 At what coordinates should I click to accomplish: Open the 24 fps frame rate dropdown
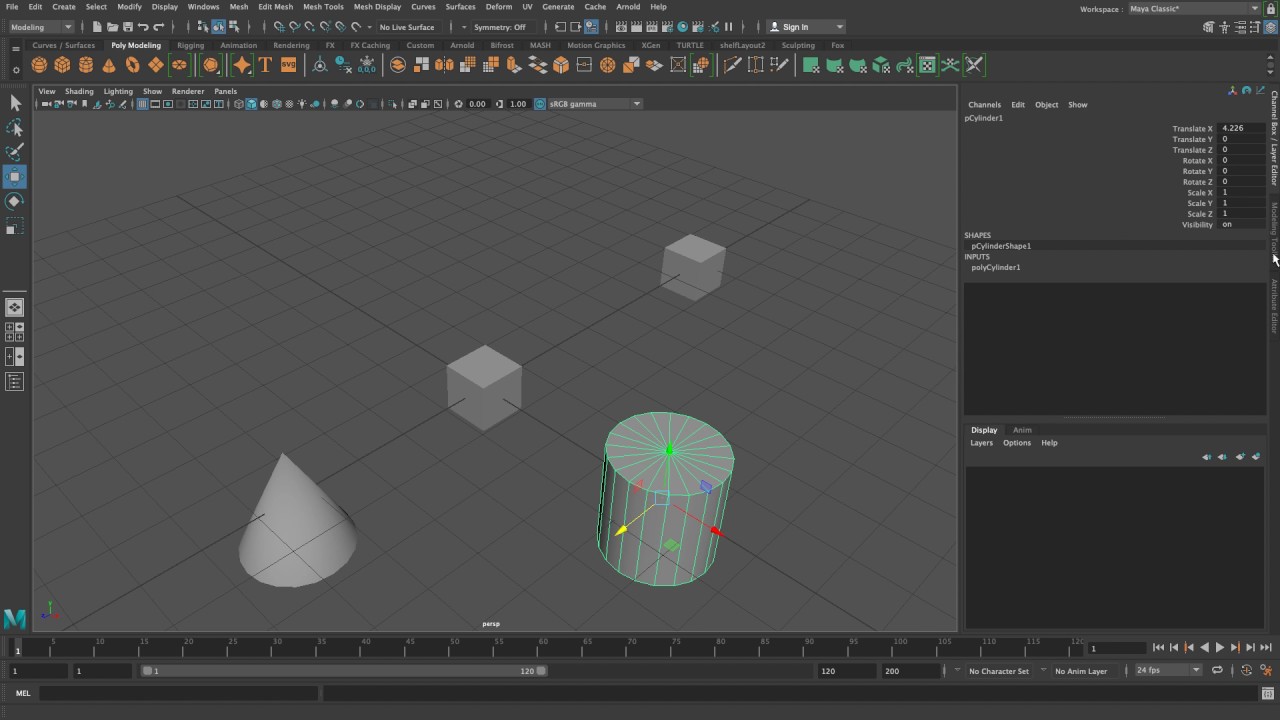(x=1168, y=671)
